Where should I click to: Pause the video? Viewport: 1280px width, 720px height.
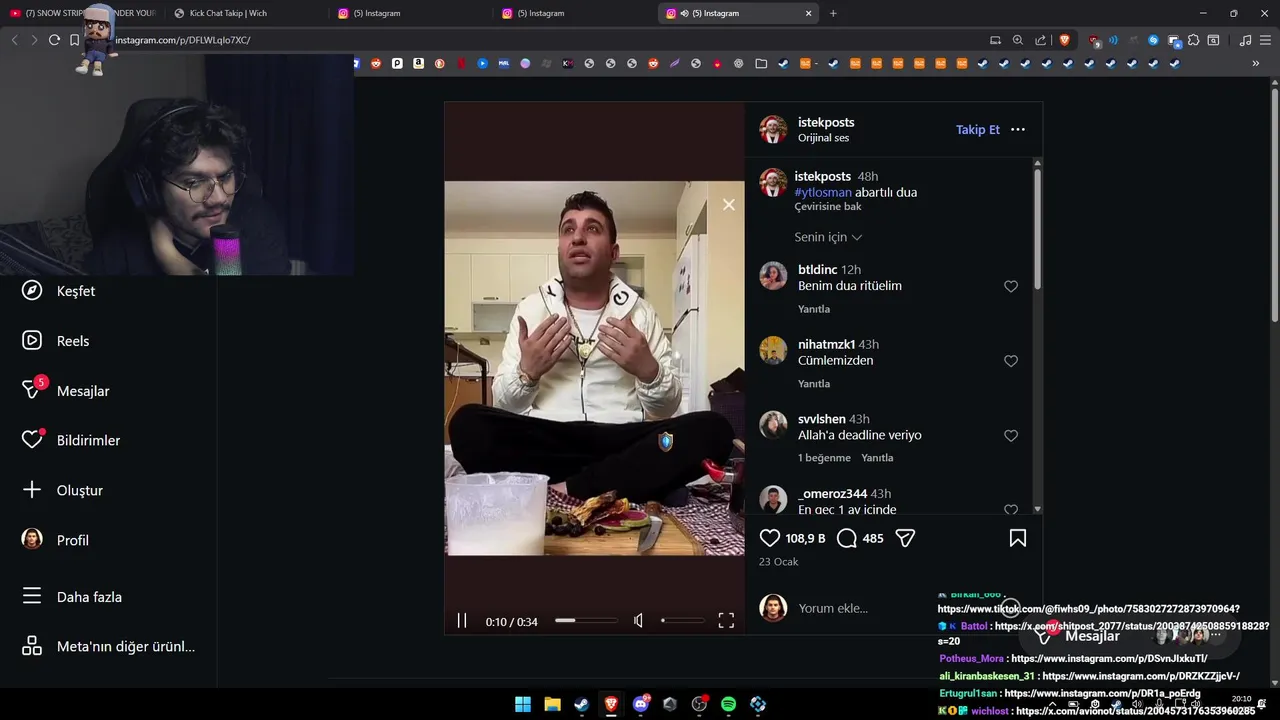[x=462, y=621]
